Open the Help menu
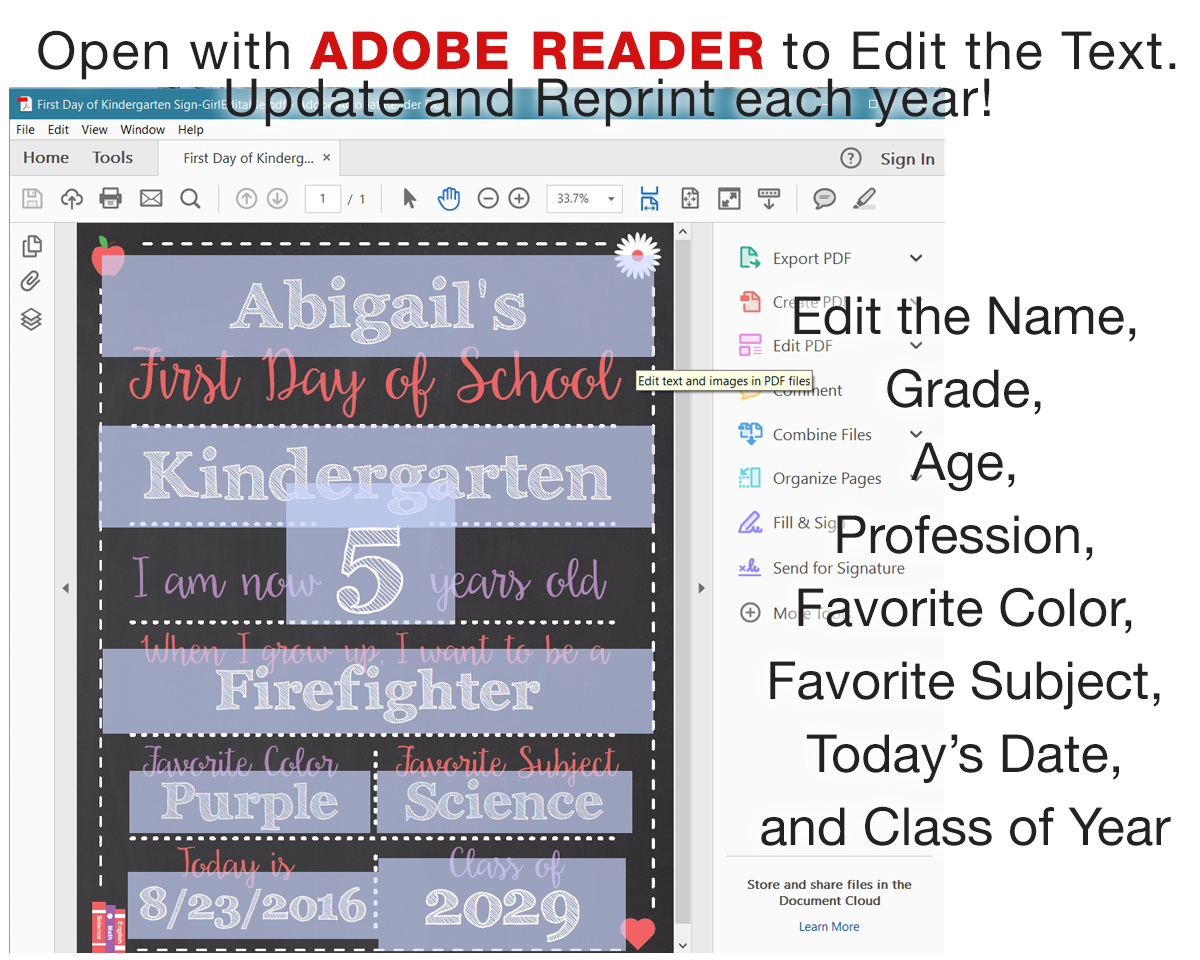This screenshot has width=1200, height=960. (x=191, y=130)
